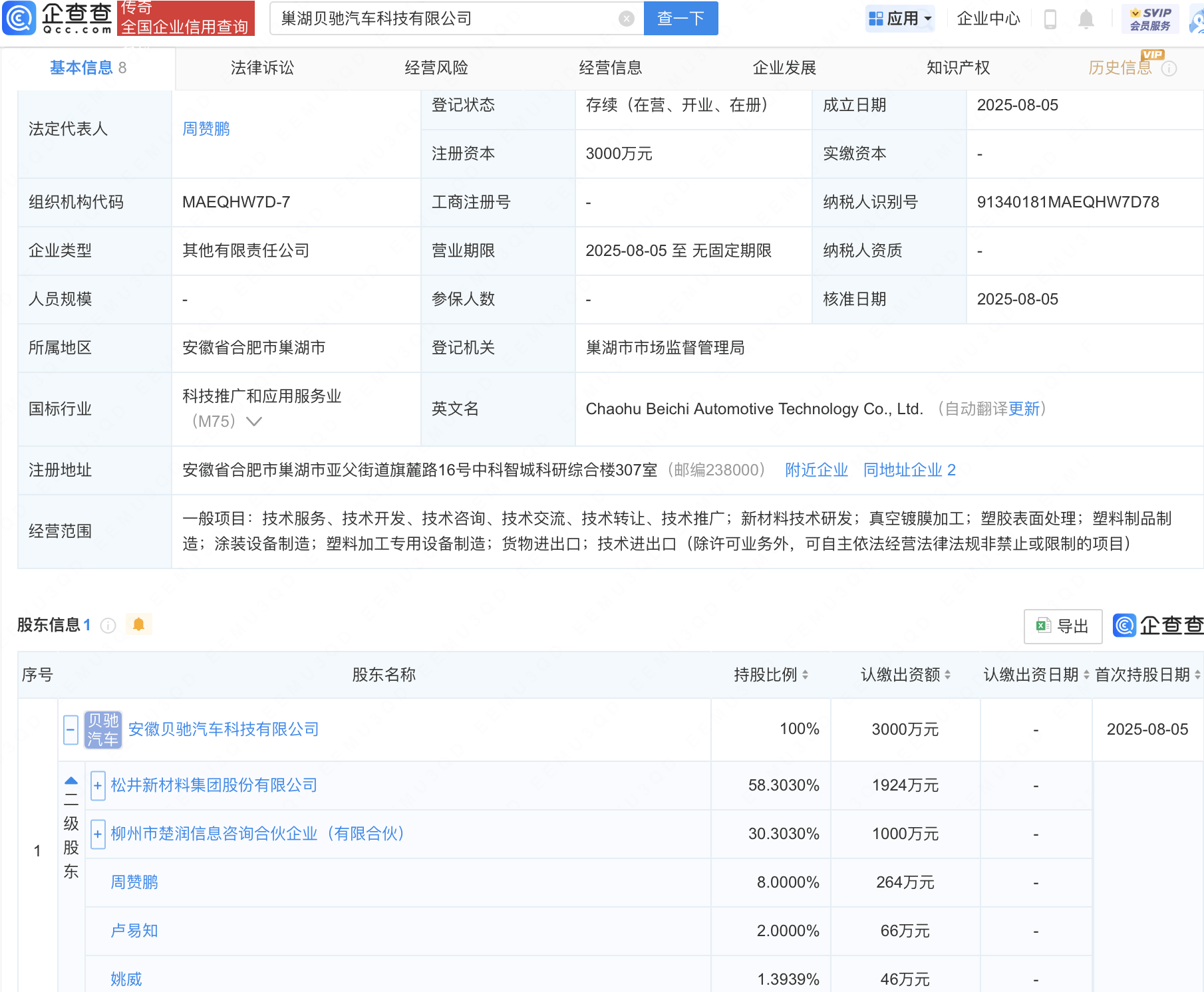Click 巢湖市市场监督管理局 registration authority
The width and height of the screenshot is (1204, 992).
665,348
